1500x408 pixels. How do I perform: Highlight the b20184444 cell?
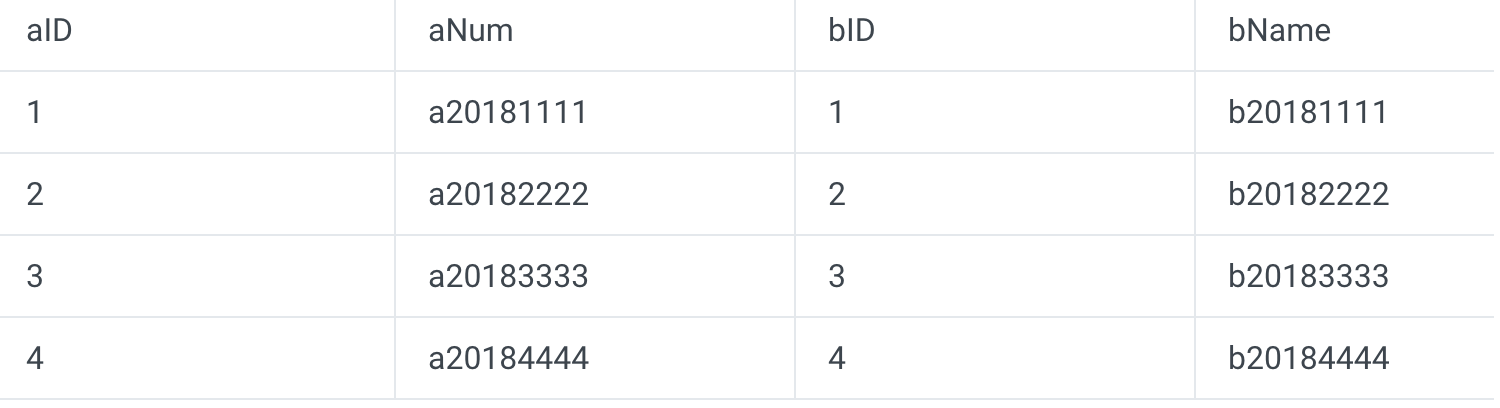(x=1309, y=358)
